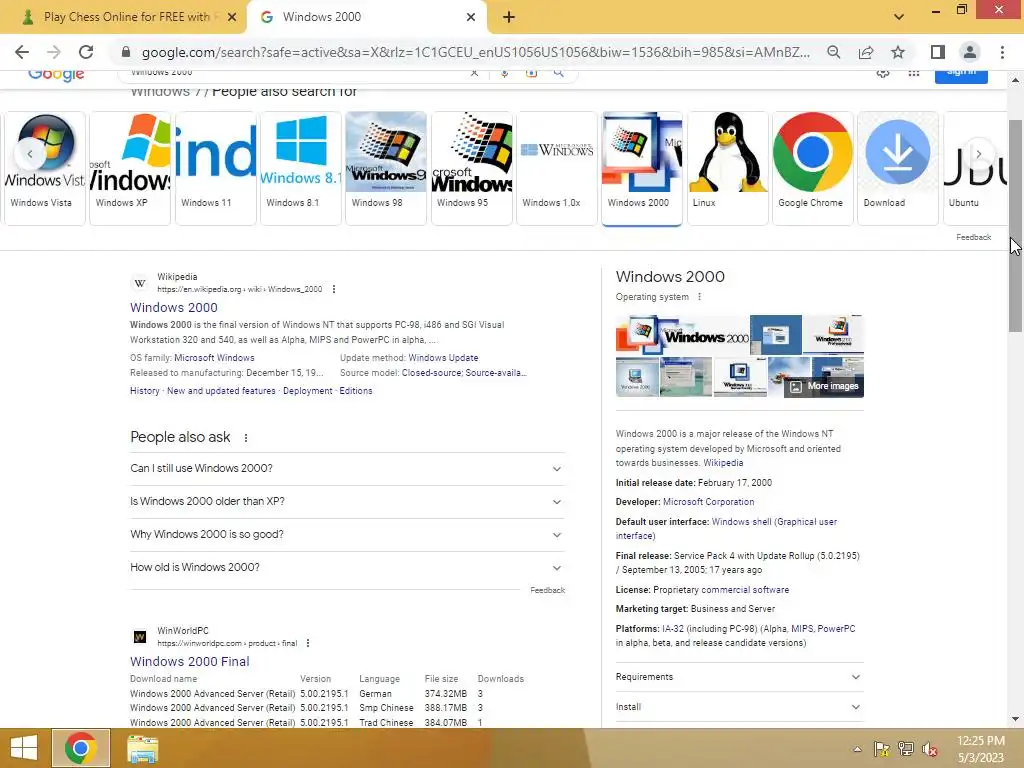Go back to the previous page
The width and height of the screenshot is (1024, 768).
pyautogui.click(x=22, y=52)
